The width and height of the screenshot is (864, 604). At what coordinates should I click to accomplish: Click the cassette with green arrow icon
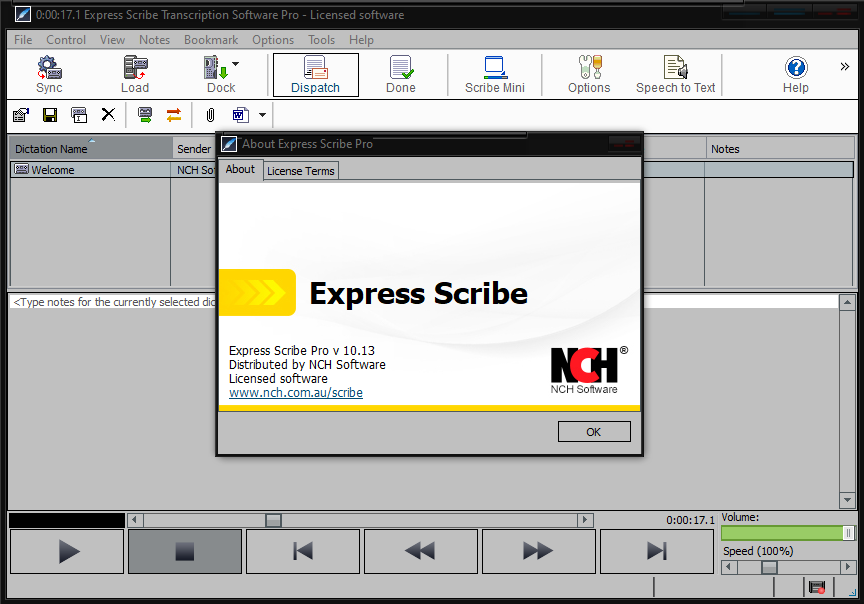point(145,115)
